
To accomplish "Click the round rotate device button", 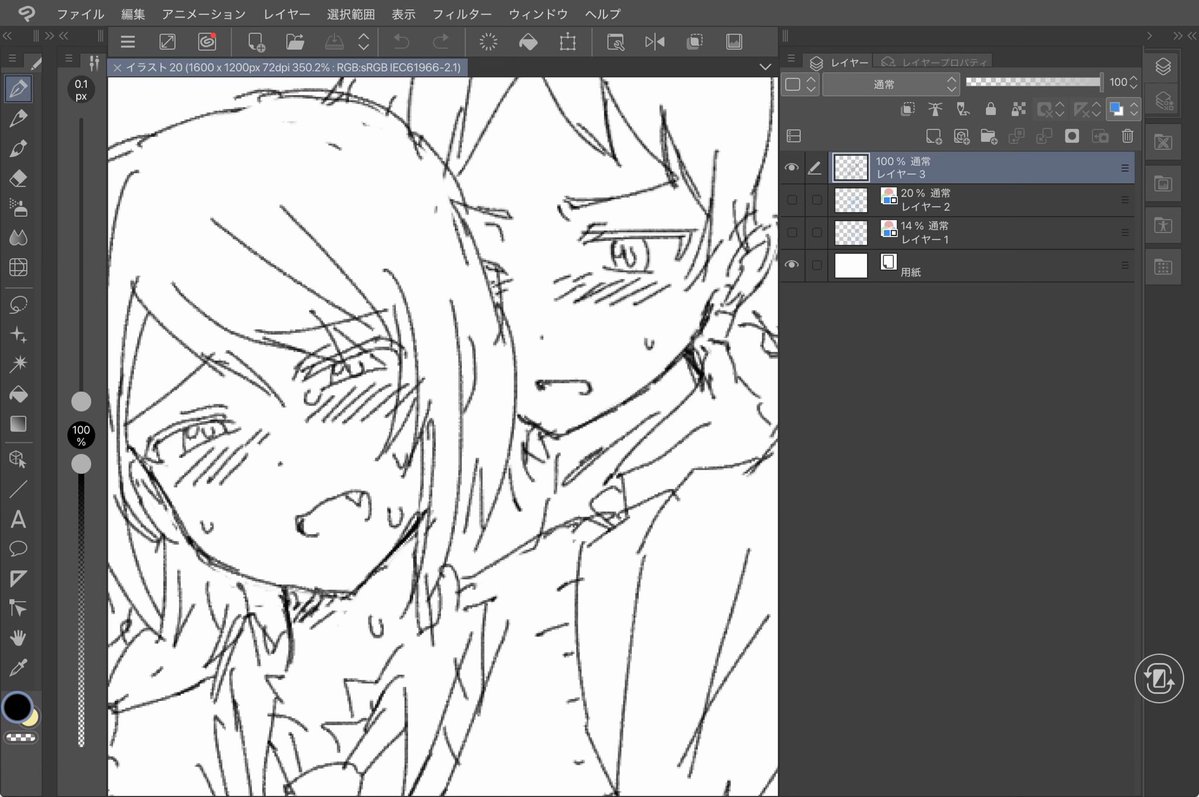I will click(1158, 678).
